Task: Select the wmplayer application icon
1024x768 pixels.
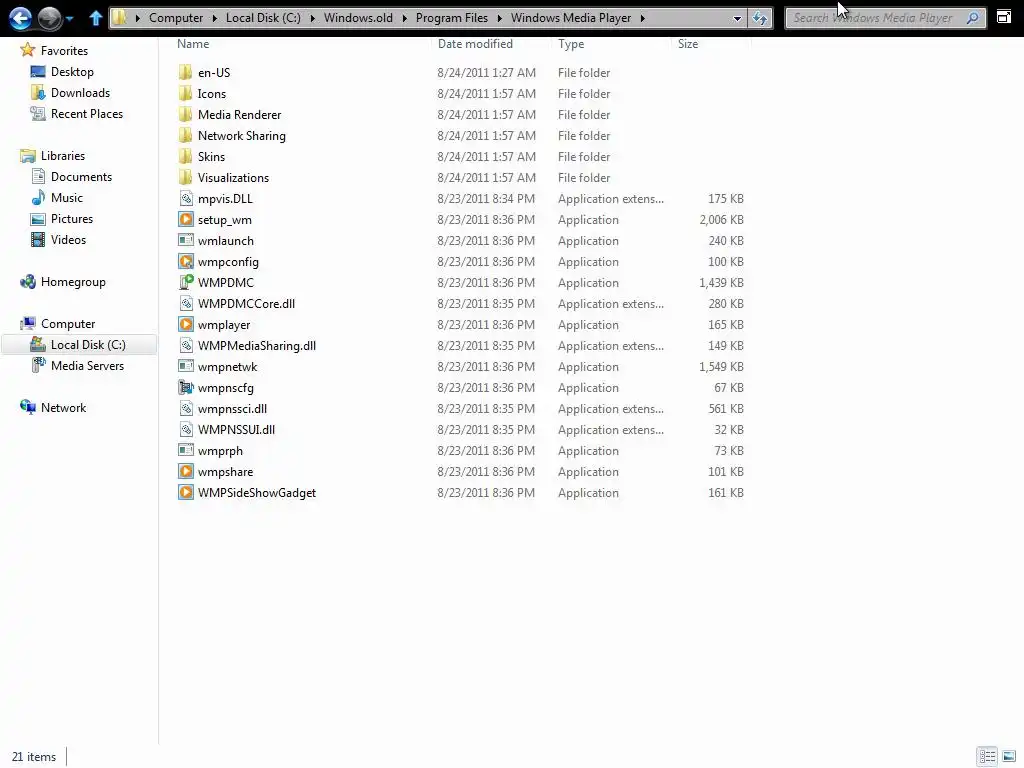Action: [x=186, y=325]
